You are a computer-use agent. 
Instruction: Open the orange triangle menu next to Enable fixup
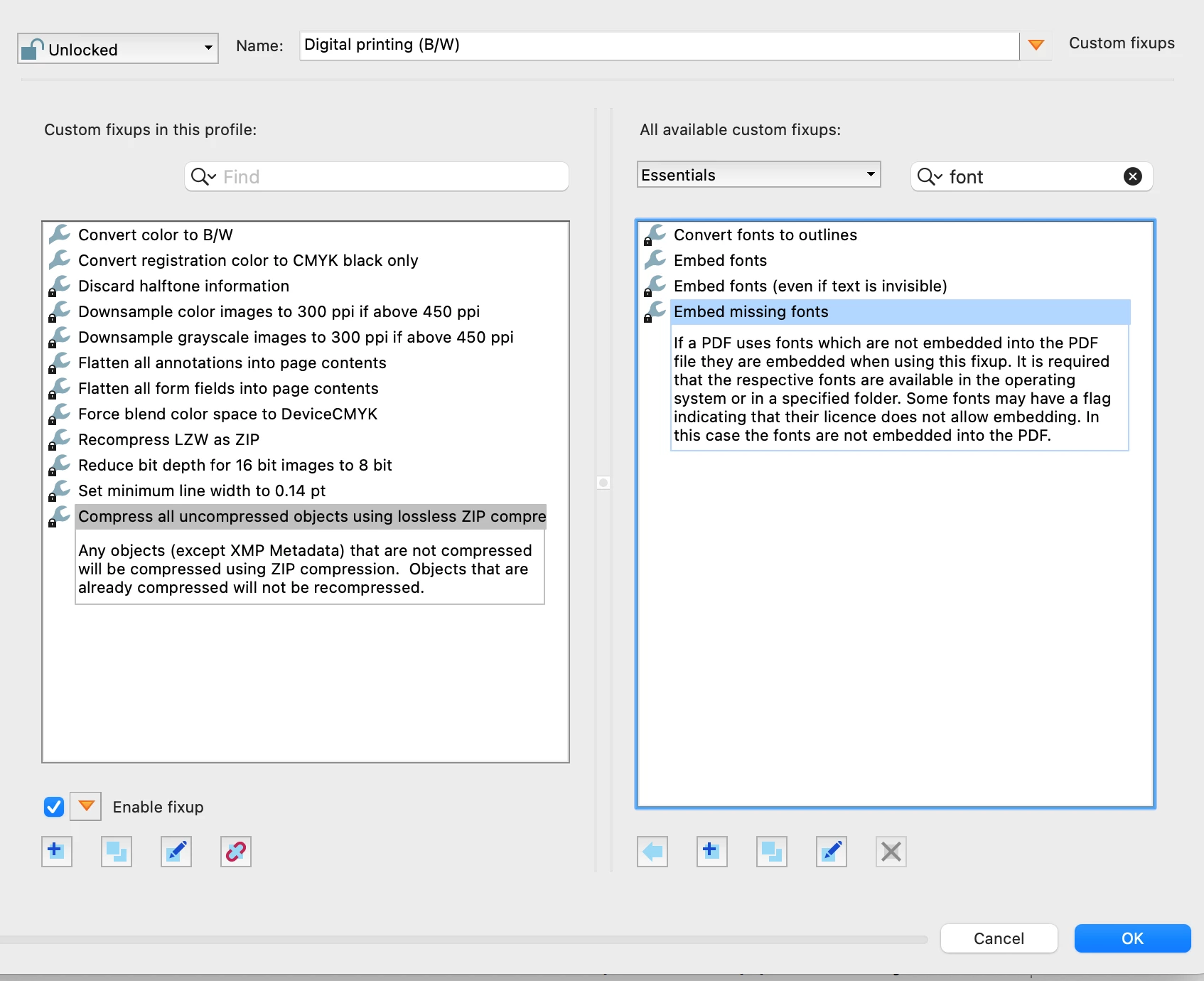(x=86, y=806)
